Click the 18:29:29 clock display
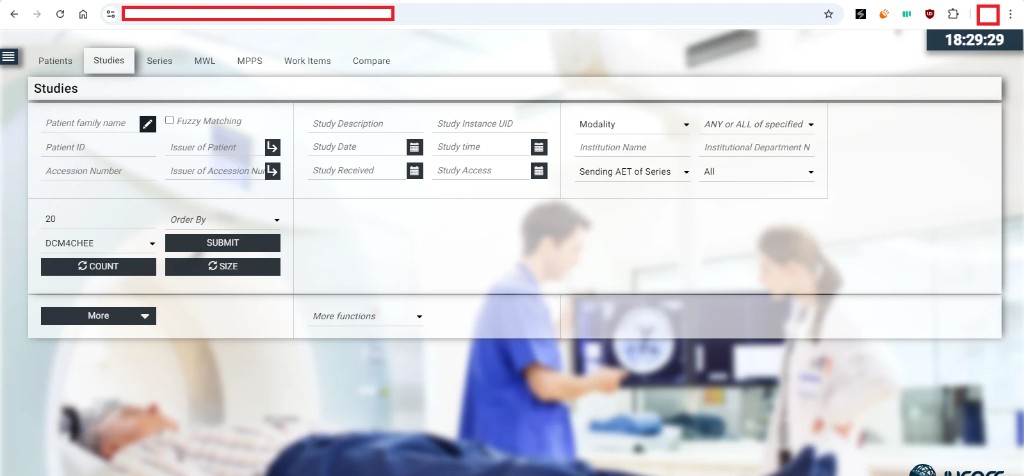This screenshot has width=1024, height=476. (x=974, y=40)
